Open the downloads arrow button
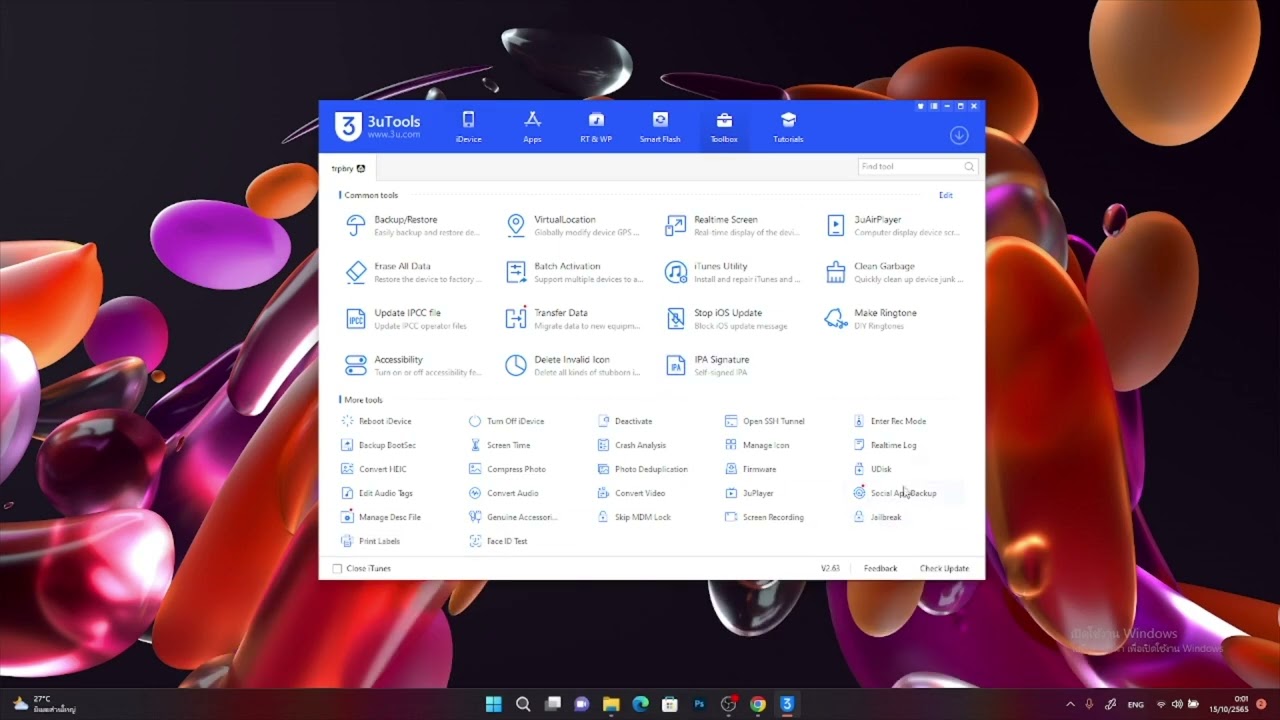1280x720 pixels. point(958,135)
